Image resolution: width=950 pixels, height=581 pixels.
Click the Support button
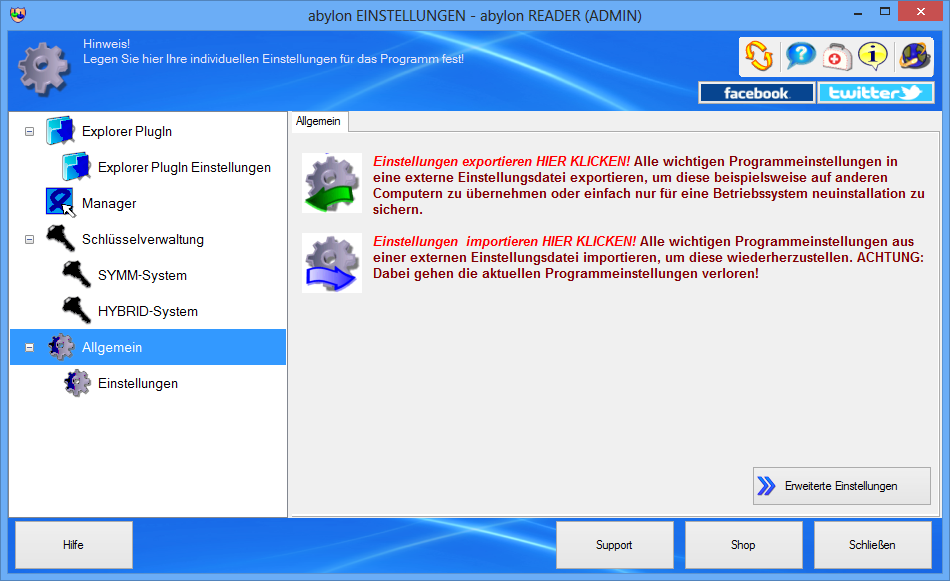[614, 545]
